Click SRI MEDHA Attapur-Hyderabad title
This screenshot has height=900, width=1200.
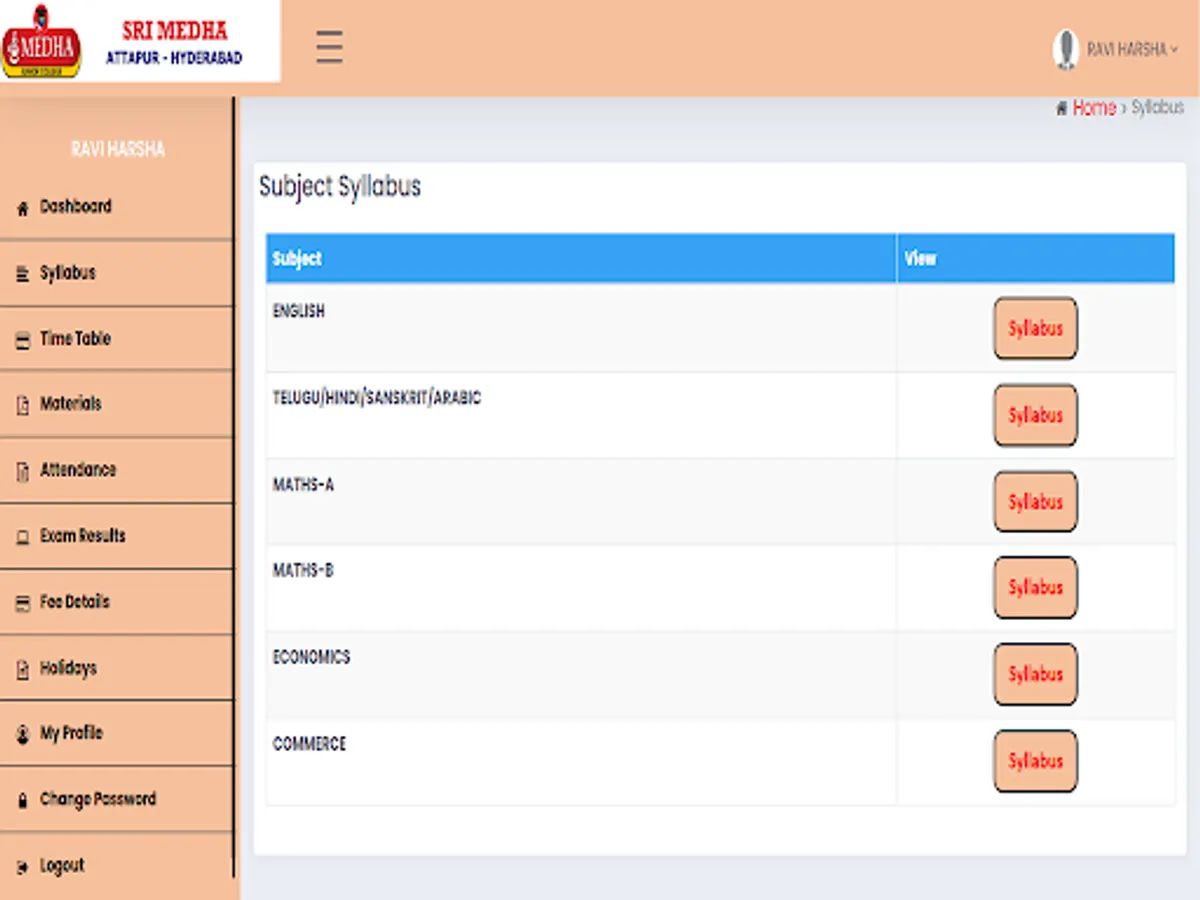coord(175,43)
